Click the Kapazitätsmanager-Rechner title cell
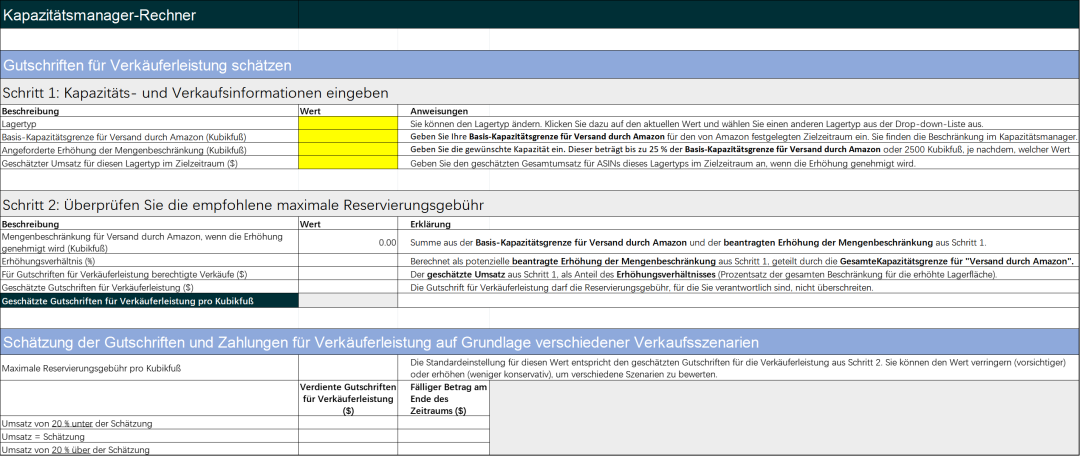1080x456 pixels. [149, 15]
